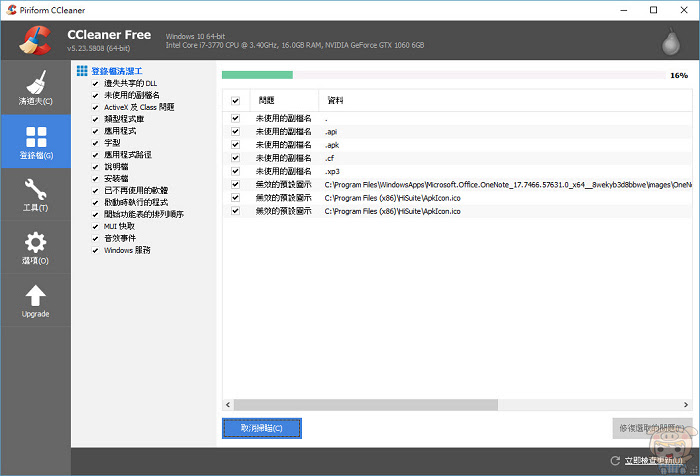Select the WindowsApps OneNote path row
Screen dimensions: 700x476
click(x=458, y=184)
